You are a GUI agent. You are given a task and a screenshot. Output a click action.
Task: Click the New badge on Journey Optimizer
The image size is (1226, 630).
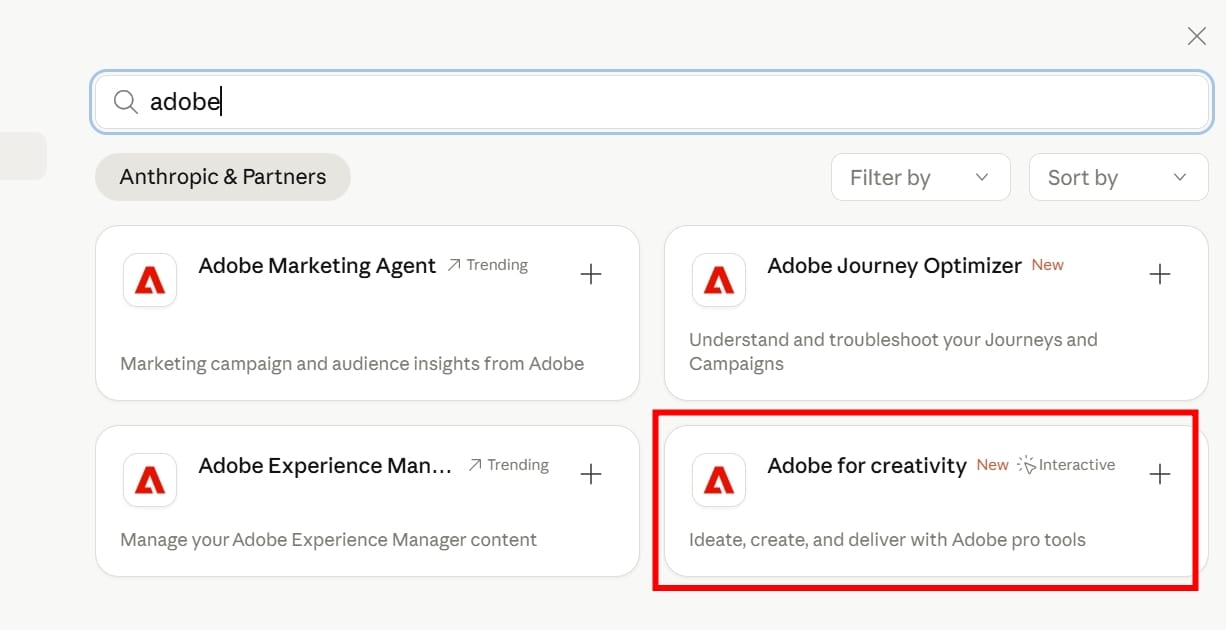(x=1047, y=265)
